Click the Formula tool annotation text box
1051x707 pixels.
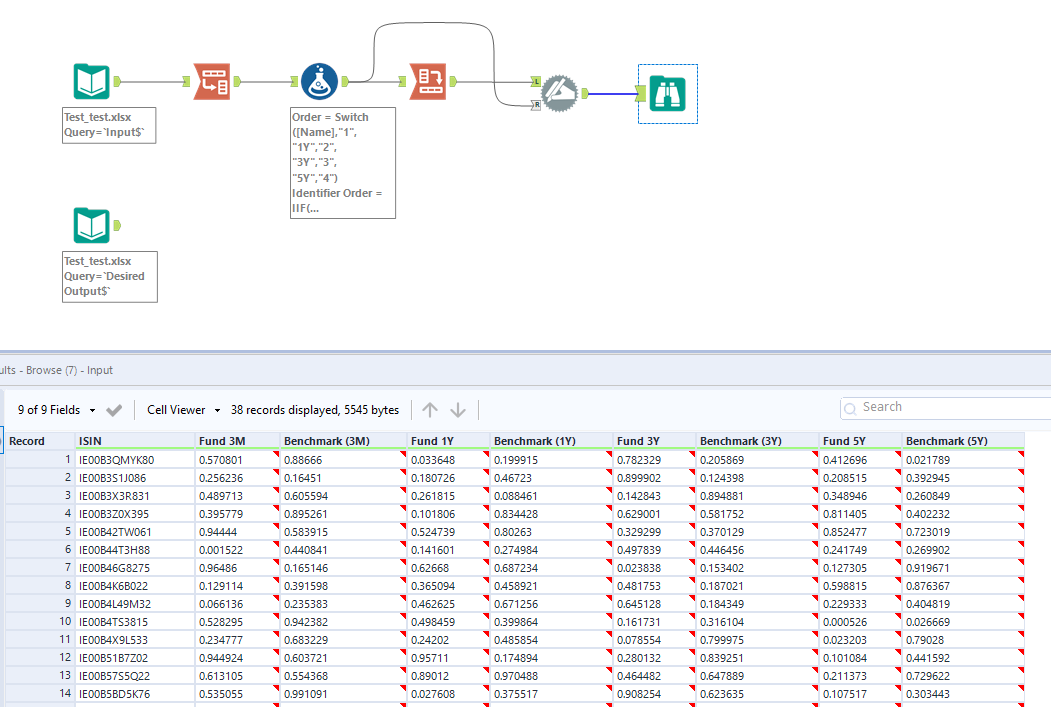coord(342,163)
